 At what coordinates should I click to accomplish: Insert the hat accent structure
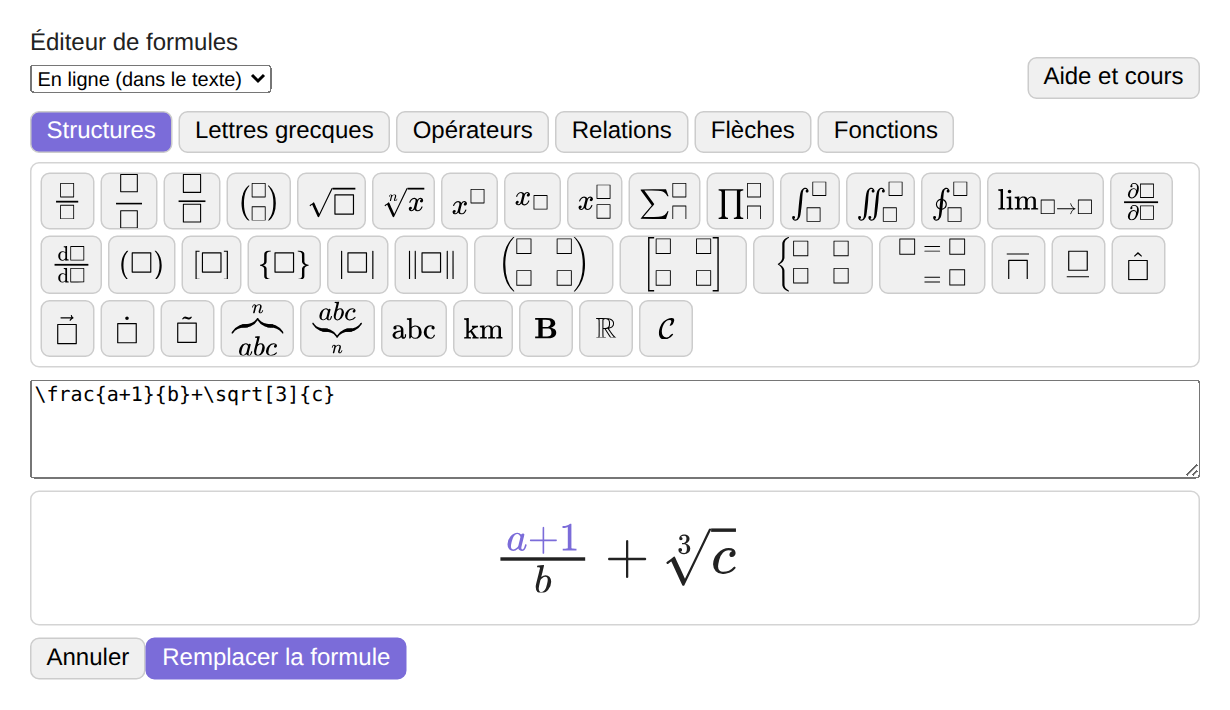click(x=1138, y=265)
